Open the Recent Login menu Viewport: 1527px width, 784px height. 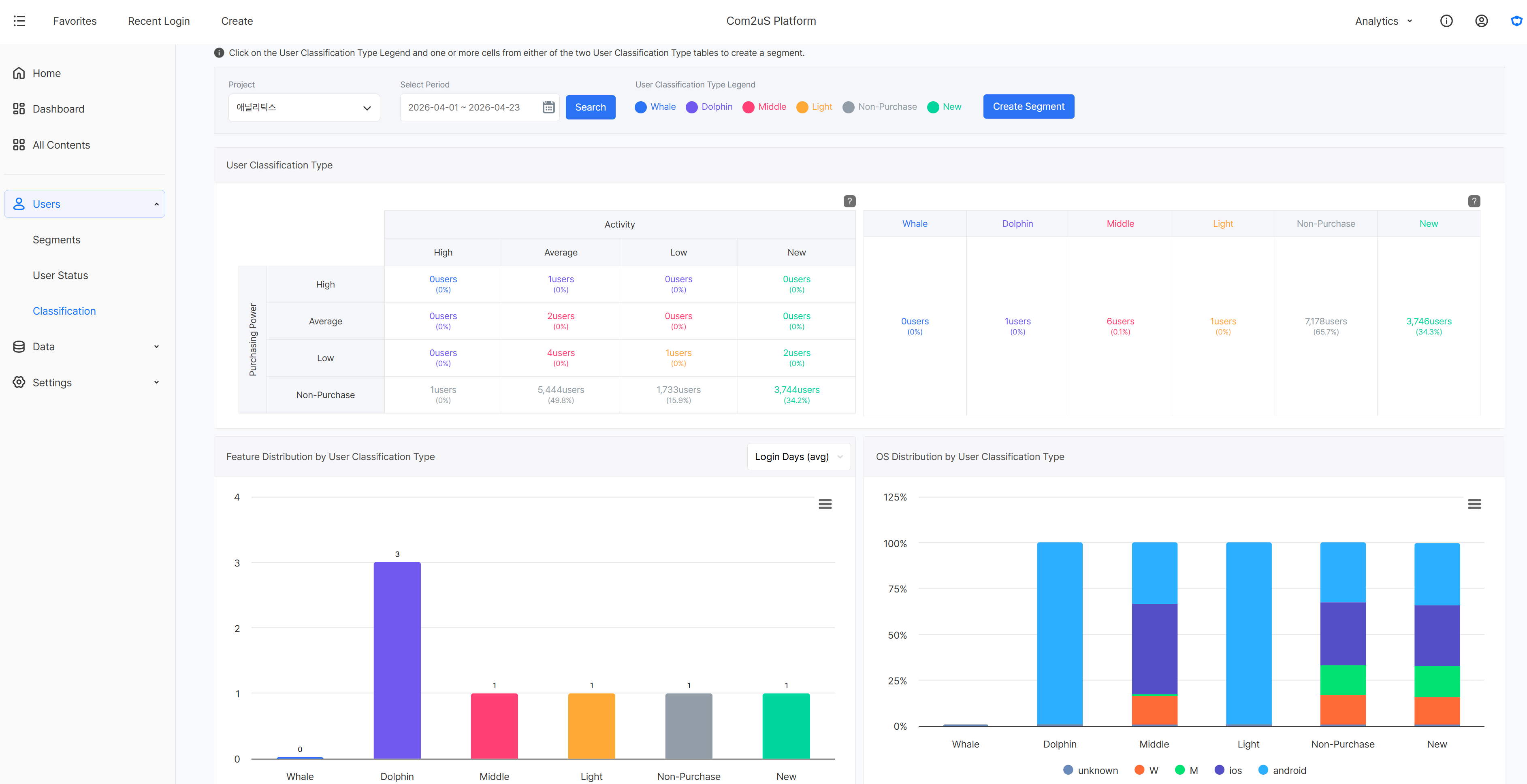click(x=159, y=21)
